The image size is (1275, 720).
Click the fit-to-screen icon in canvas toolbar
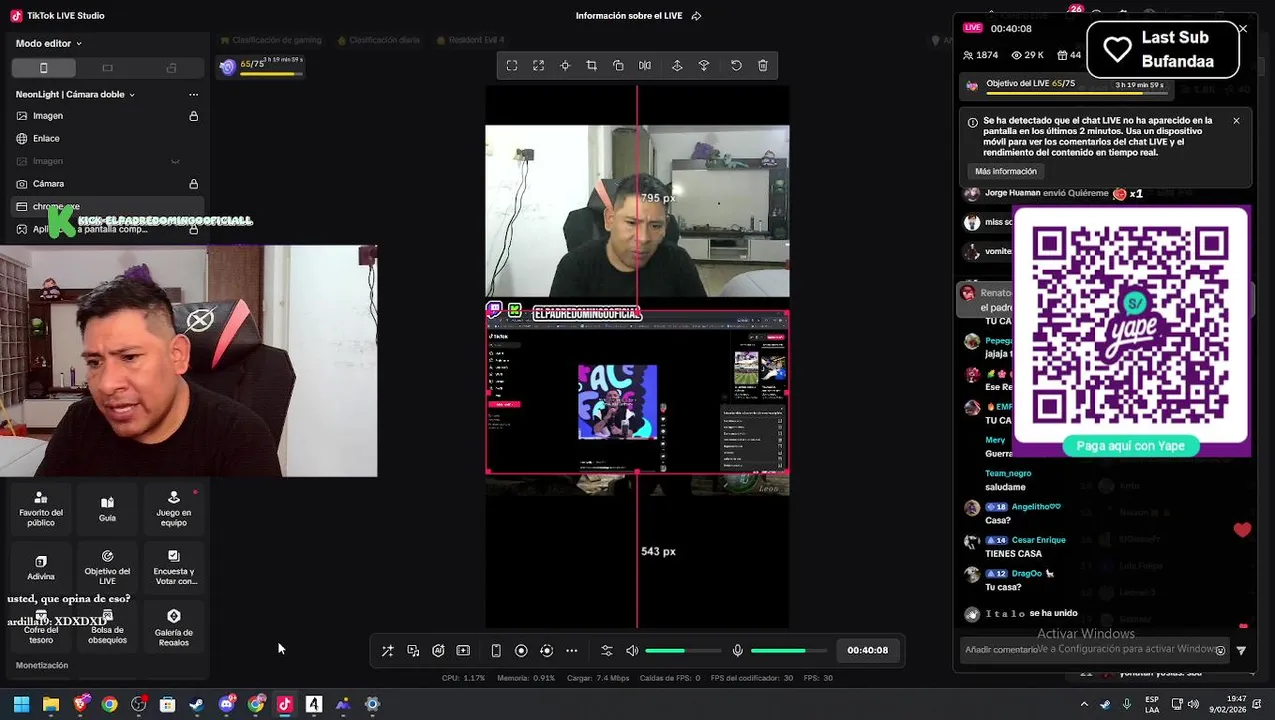(512, 65)
